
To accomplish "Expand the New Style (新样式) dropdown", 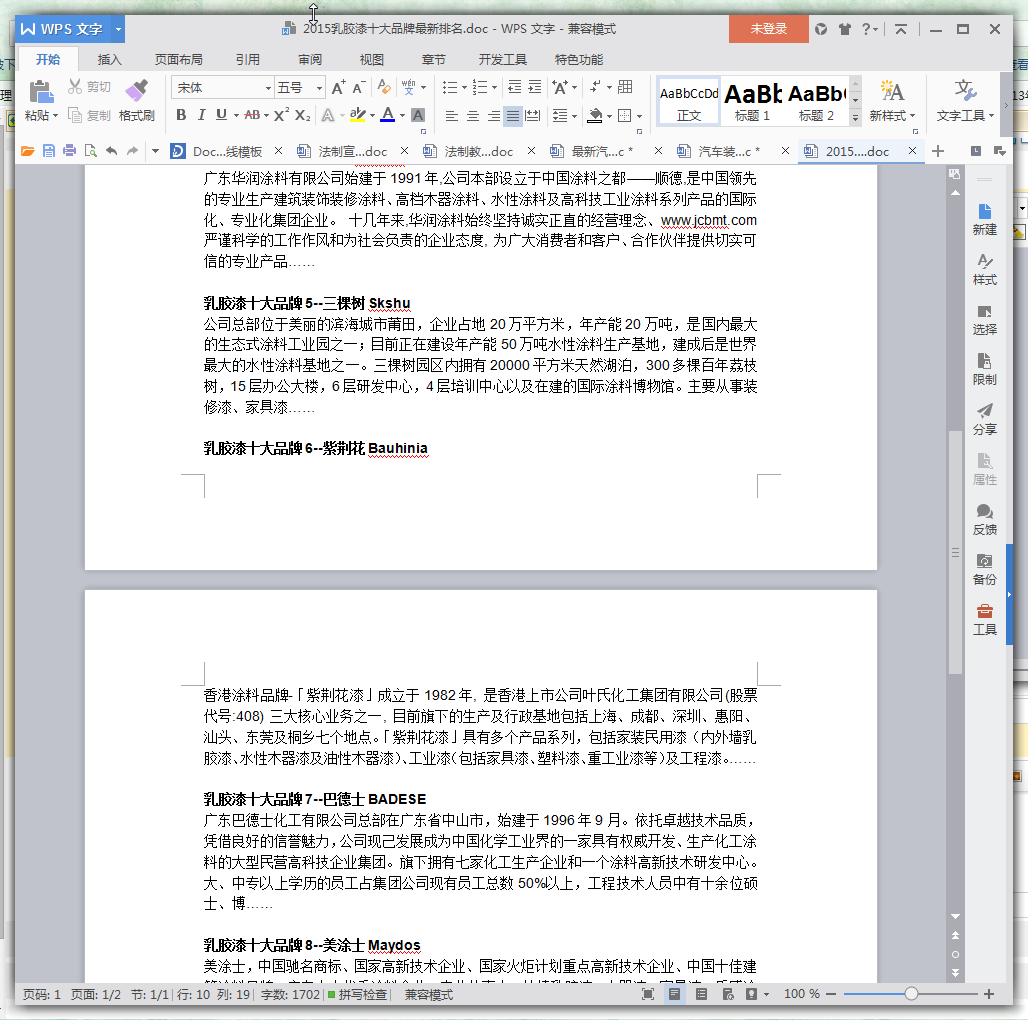I will 913,116.
